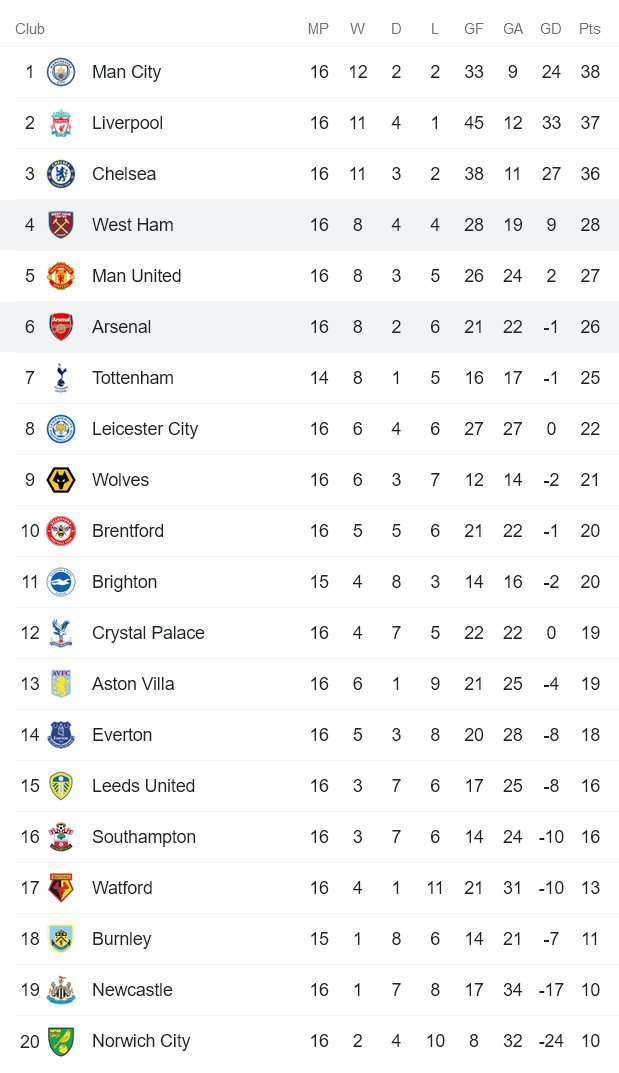Click the Pts column header
Image resolution: width=619 pixels, height=1073 pixels.
590,29
